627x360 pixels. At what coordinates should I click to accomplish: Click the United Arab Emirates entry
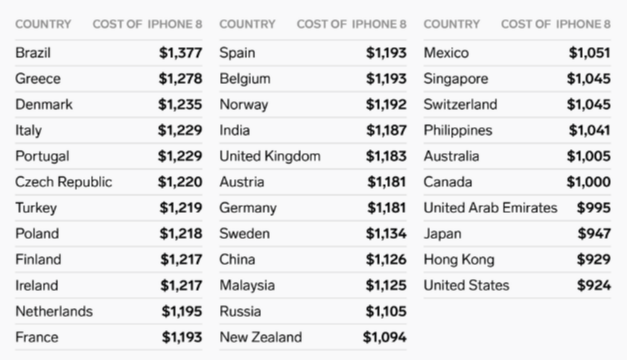[x=517, y=208]
